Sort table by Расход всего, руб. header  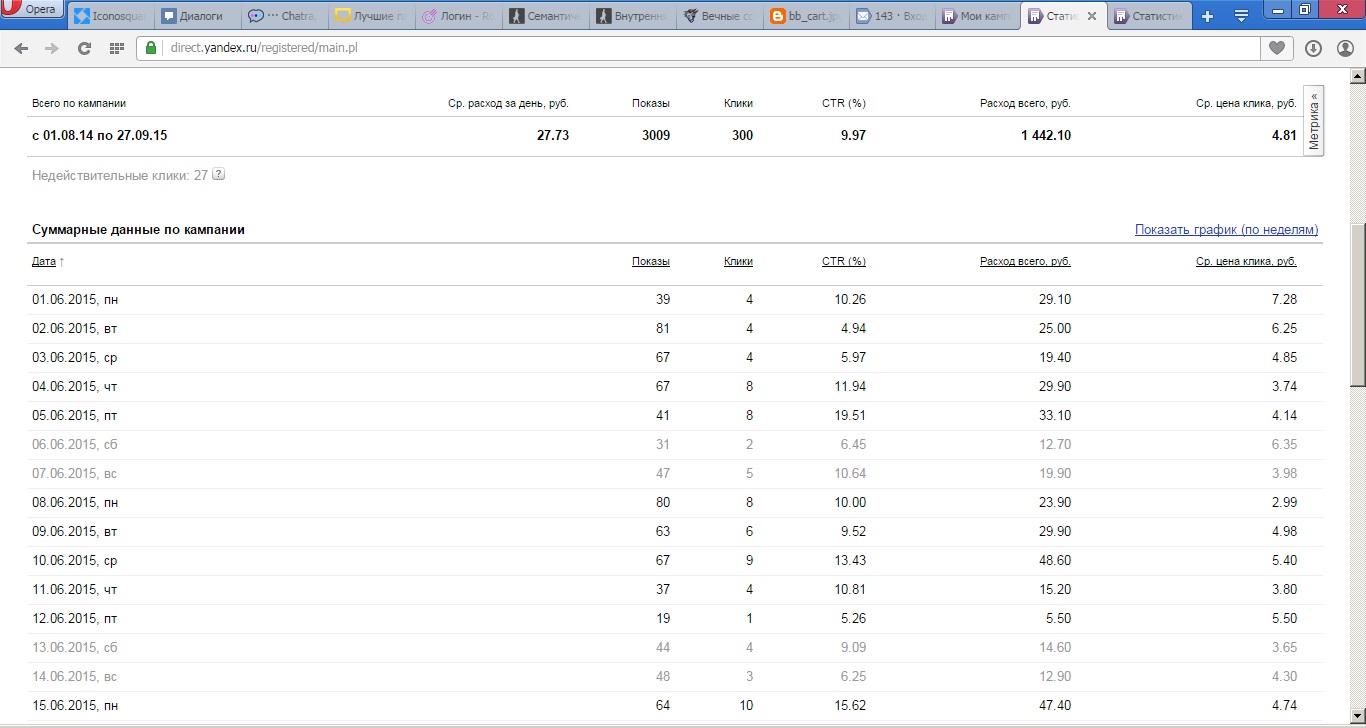1025,262
